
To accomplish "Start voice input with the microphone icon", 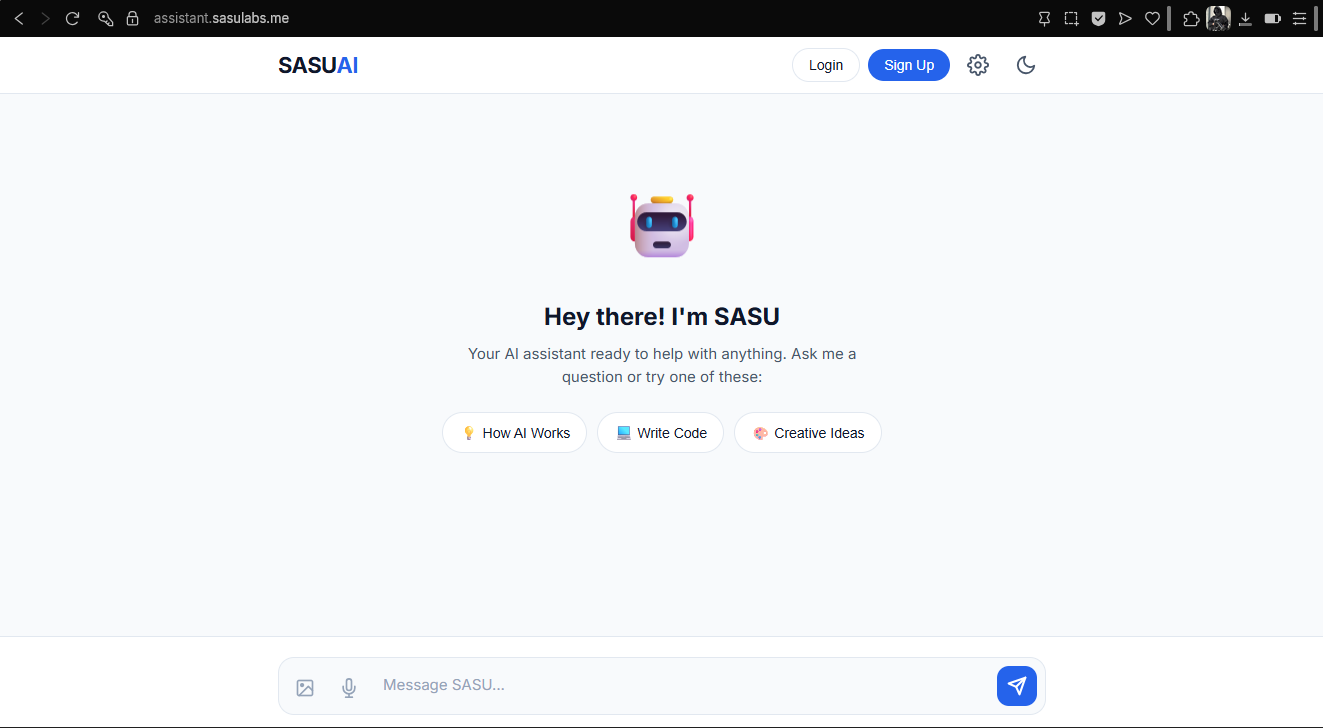I will tap(349, 687).
